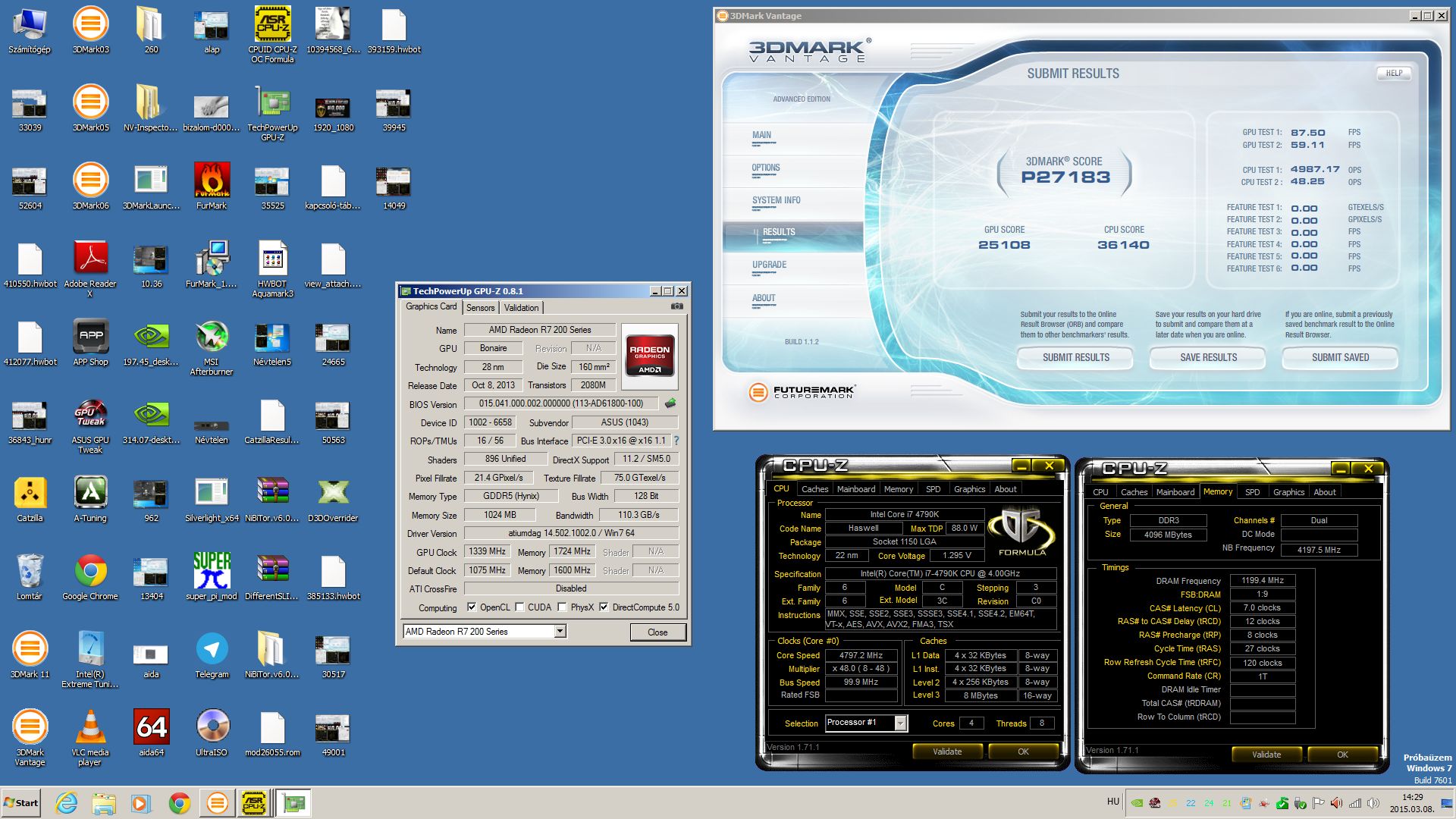Open SPD tab in left CPU-Z window
The height and width of the screenshot is (819, 1456).
934,489
